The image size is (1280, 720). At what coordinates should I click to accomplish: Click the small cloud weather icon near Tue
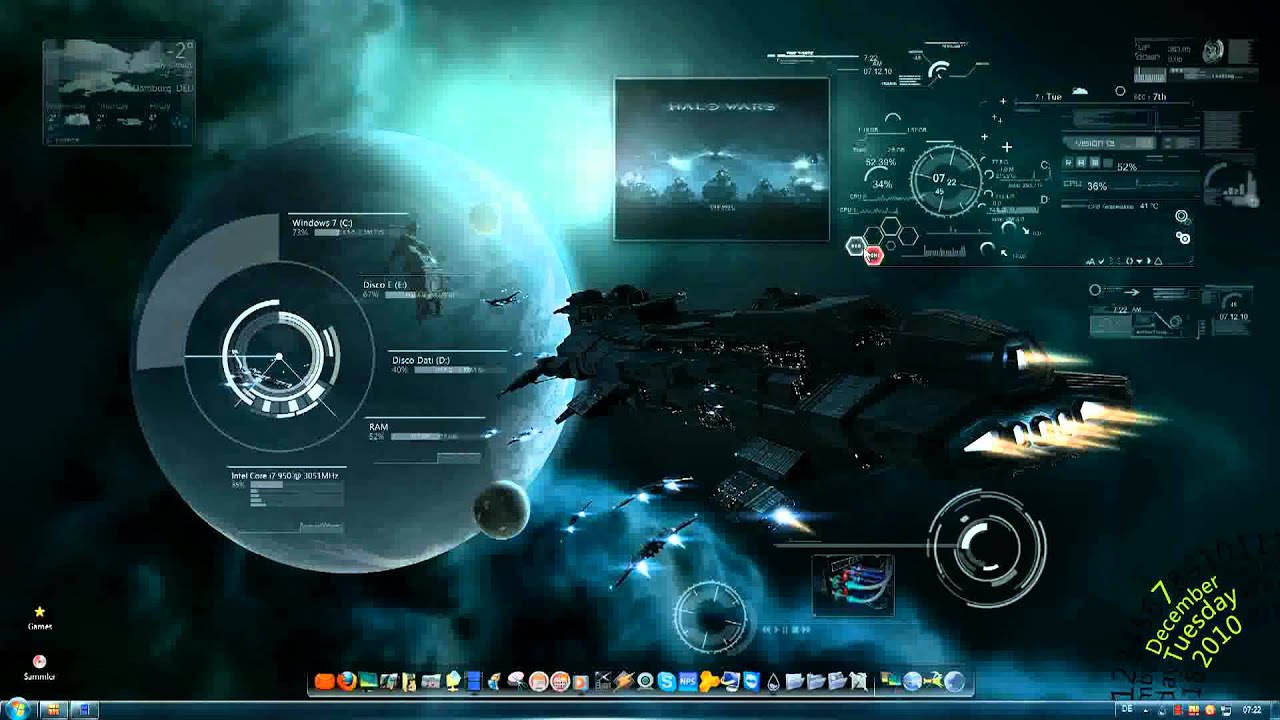[x=1080, y=91]
